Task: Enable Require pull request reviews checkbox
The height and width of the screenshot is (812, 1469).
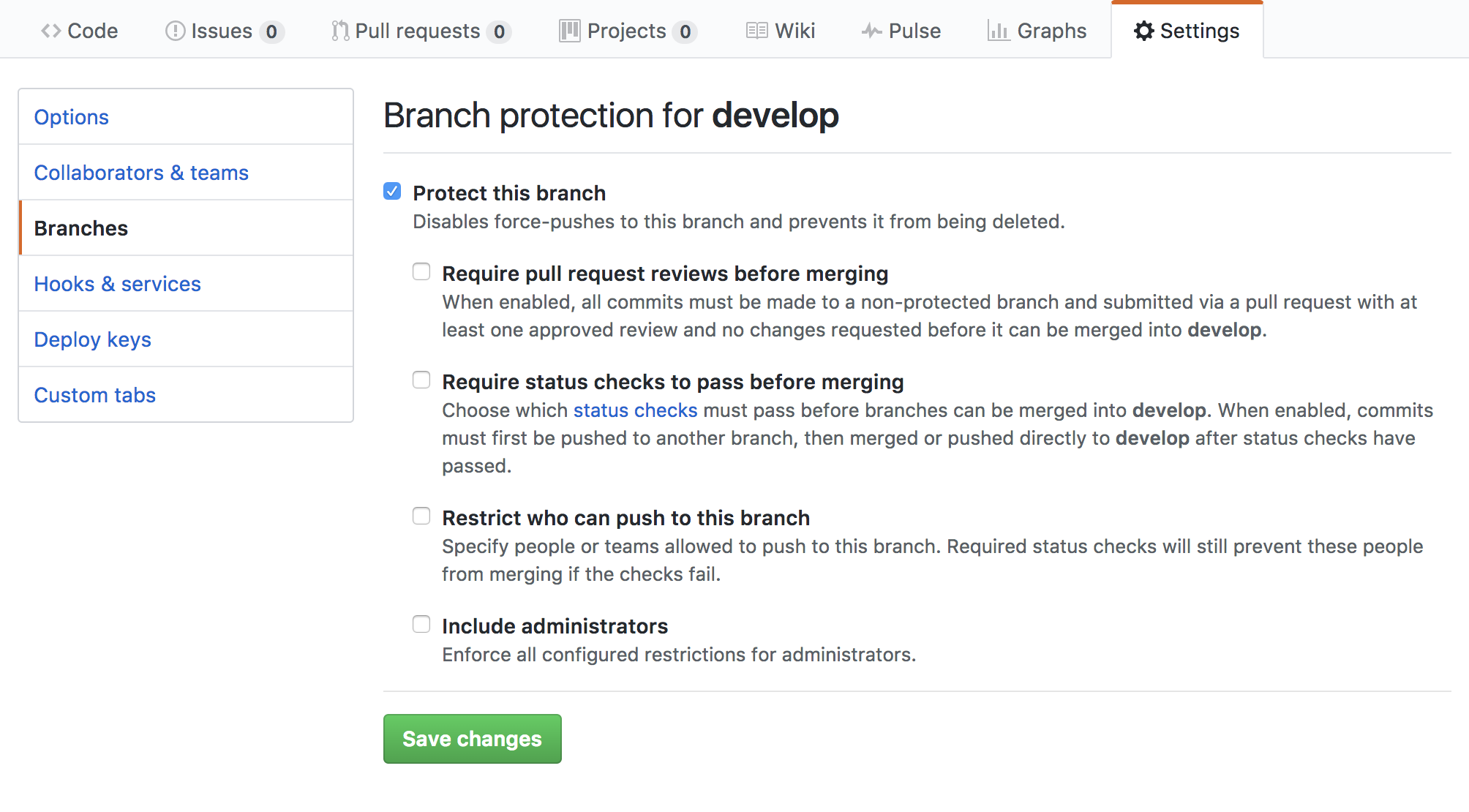Action: click(x=421, y=272)
